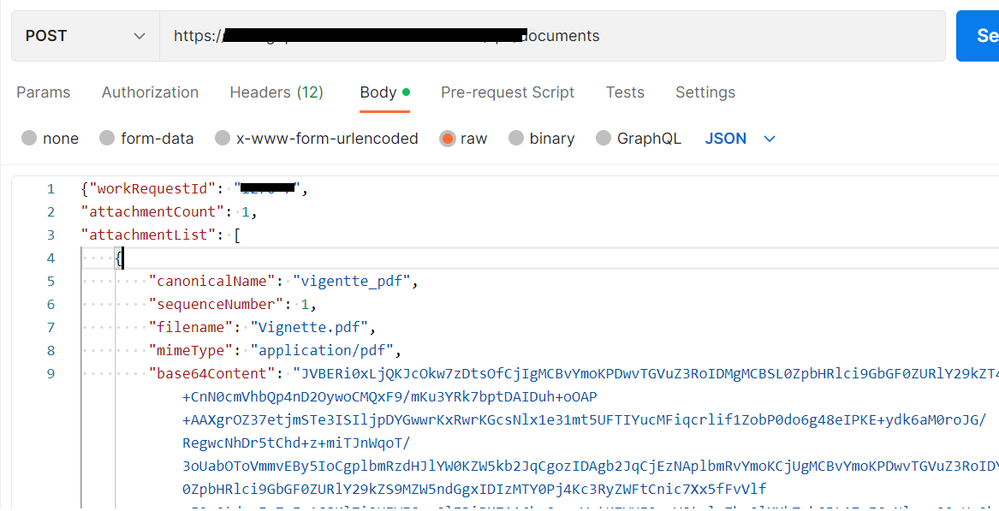
Task: Choose the binary body radio option
Action: coord(516,139)
